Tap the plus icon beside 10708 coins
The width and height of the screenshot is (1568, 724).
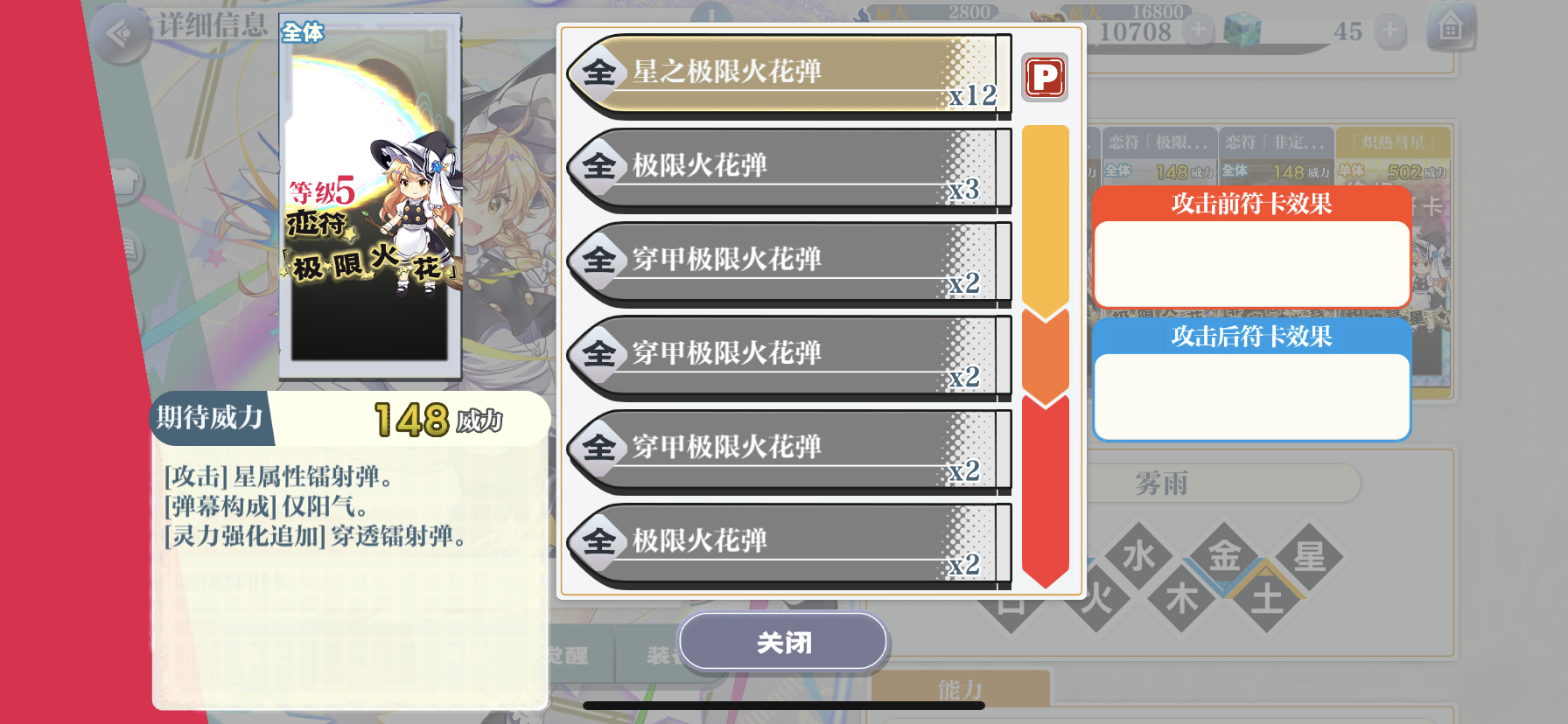pyautogui.click(x=1198, y=31)
